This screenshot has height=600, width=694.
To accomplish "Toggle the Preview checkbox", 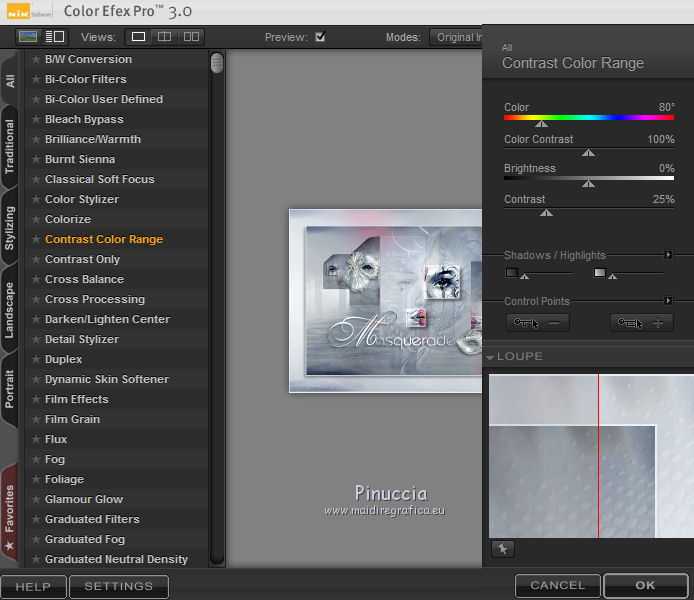I will pos(320,37).
